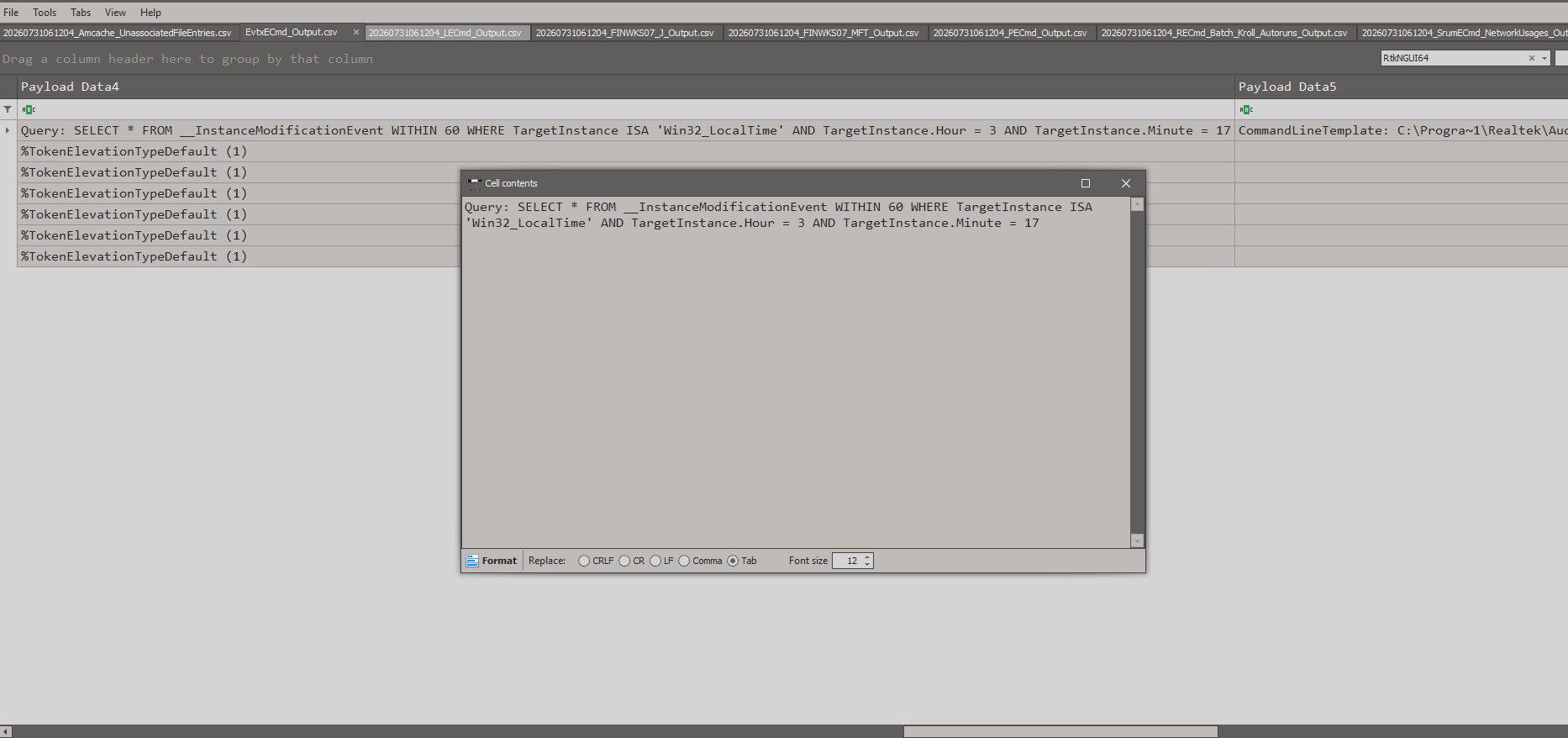The height and width of the screenshot is (738, 1568).
Task: Click the horizontal scrollbar left arrow
Action: coord(6,731)
